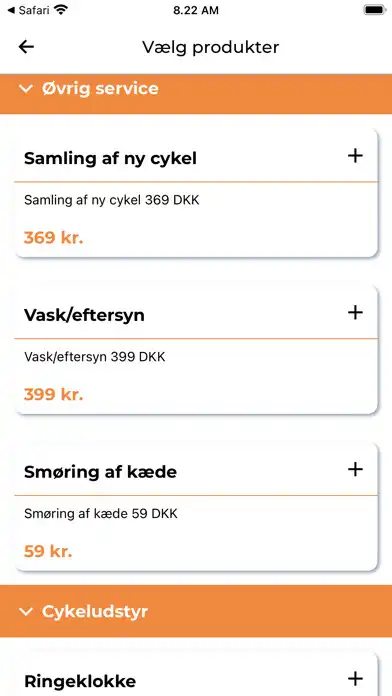The height and width of the screenshot is (696, 392).
Task: Add Smøring af kæde with plus icon
Action: [355, 469]
